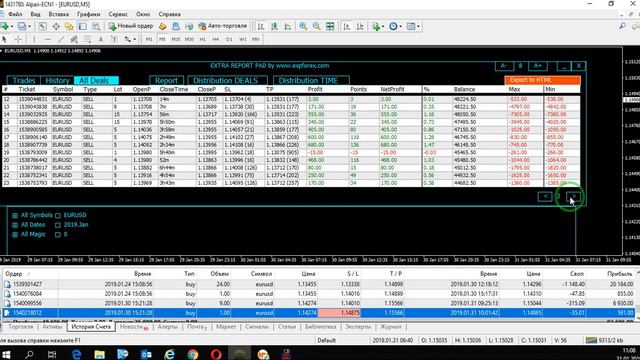Activate the M5 timeframe button
This screenshot has height=360, width=640.
pyautogui.click(x=162, y=39)
